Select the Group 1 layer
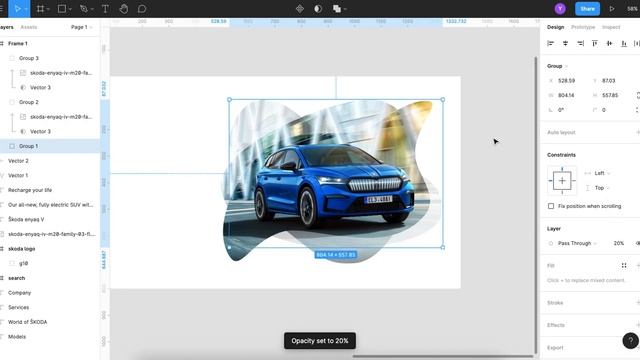 pyautogui.click(x=50, y=146)
